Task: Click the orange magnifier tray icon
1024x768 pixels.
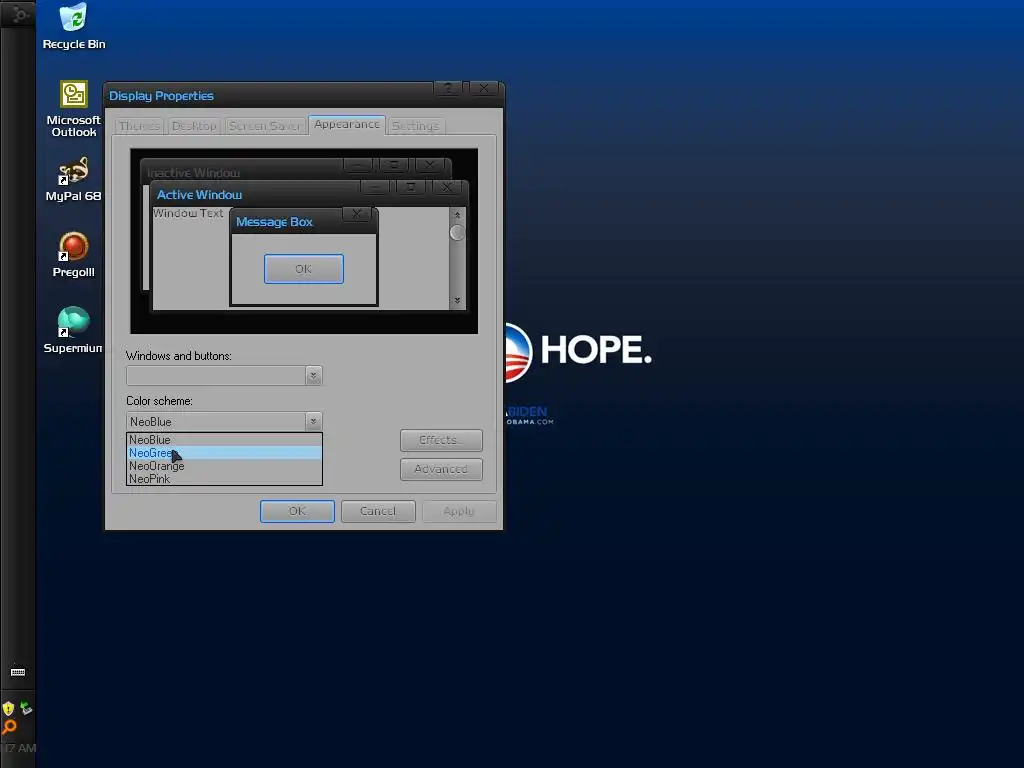Action: (x=9, y=728)
